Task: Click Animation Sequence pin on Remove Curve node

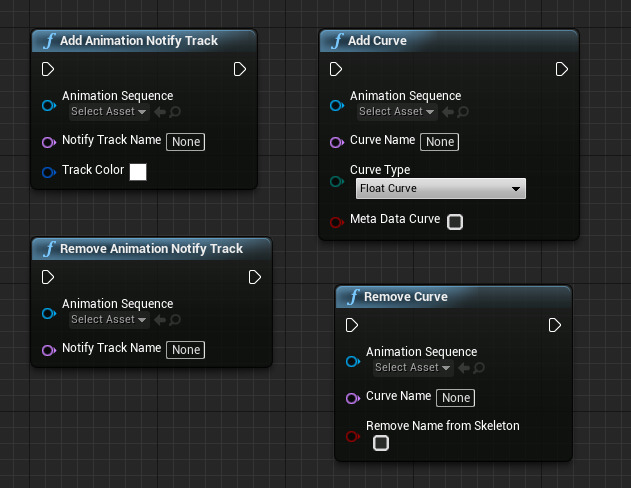Action: [x=351, y=361]
